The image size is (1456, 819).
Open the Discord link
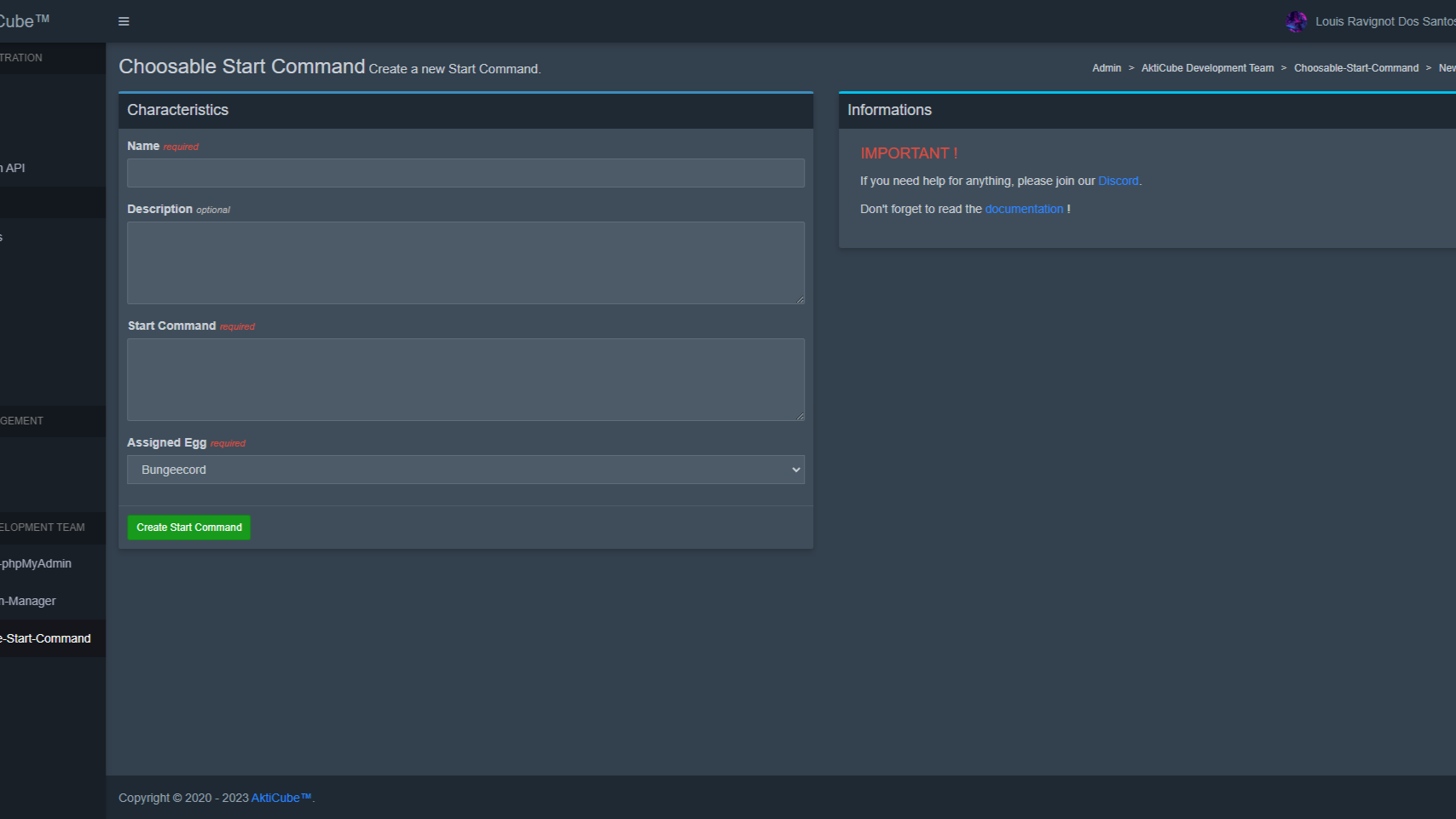1118,181
